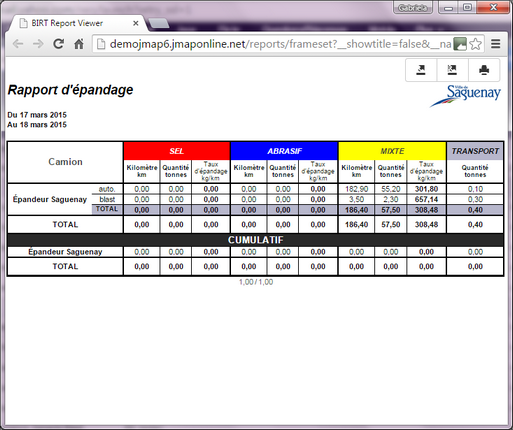513x430 pixels.
Task: Click the browser forward arrow
Action: pos(38,44)
